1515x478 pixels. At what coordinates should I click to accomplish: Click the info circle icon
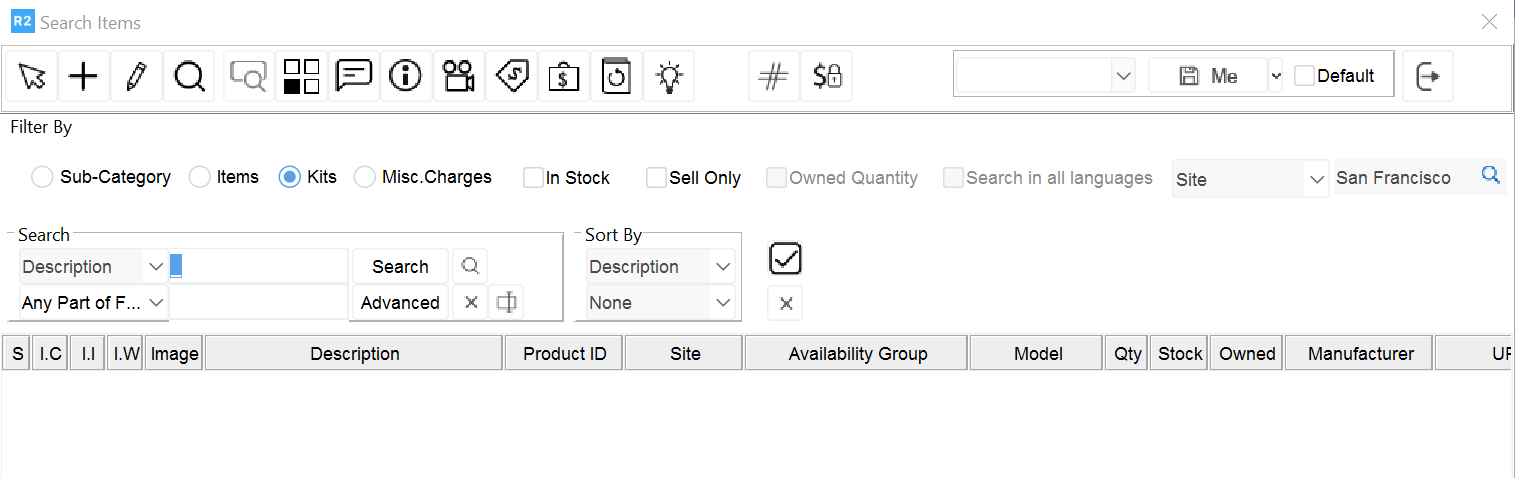405,77
